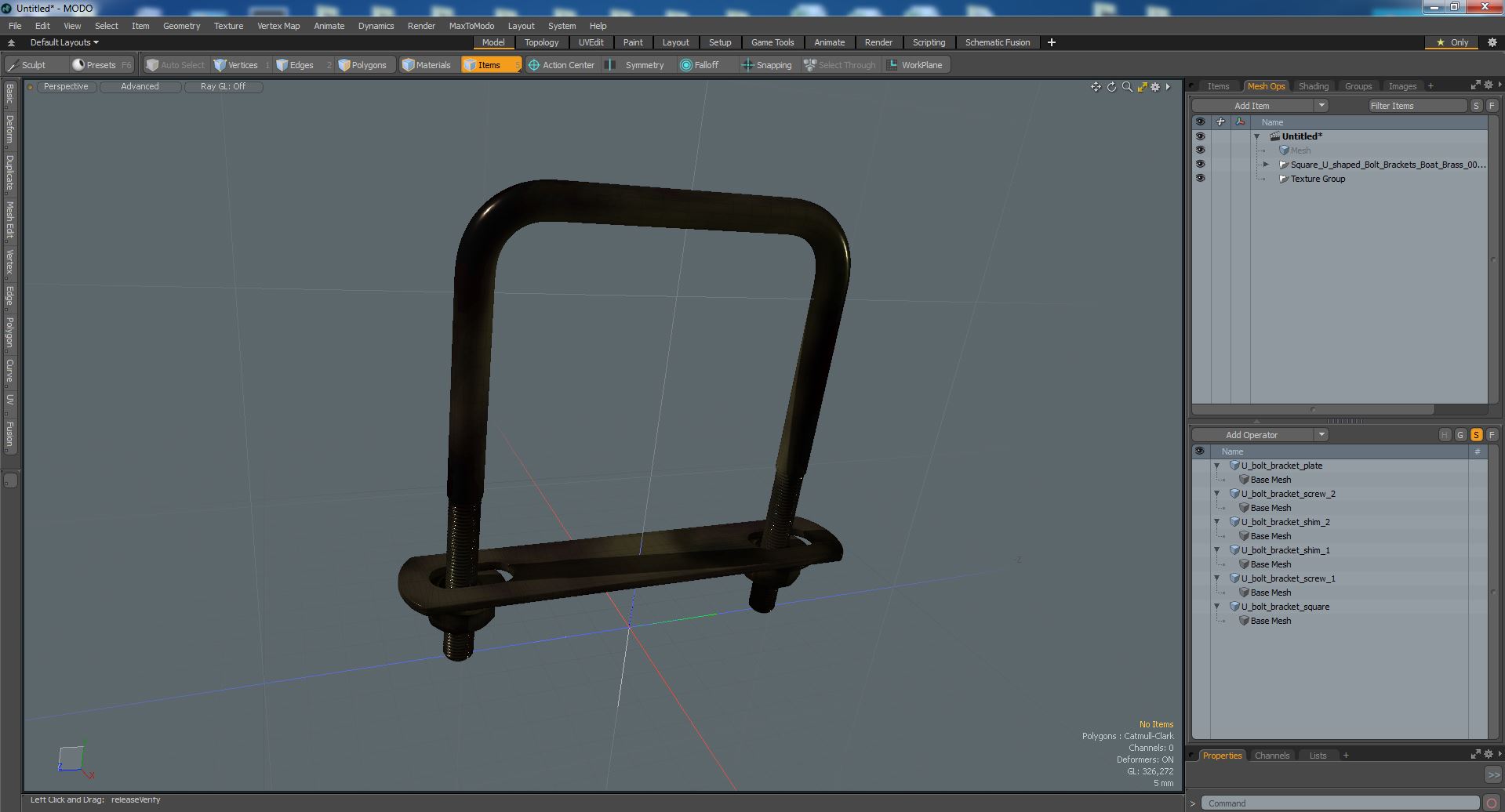Viewport: 1505px width, 812px height.
Task: Open the Add Operator dropdown arrow
Action: 1321,435
